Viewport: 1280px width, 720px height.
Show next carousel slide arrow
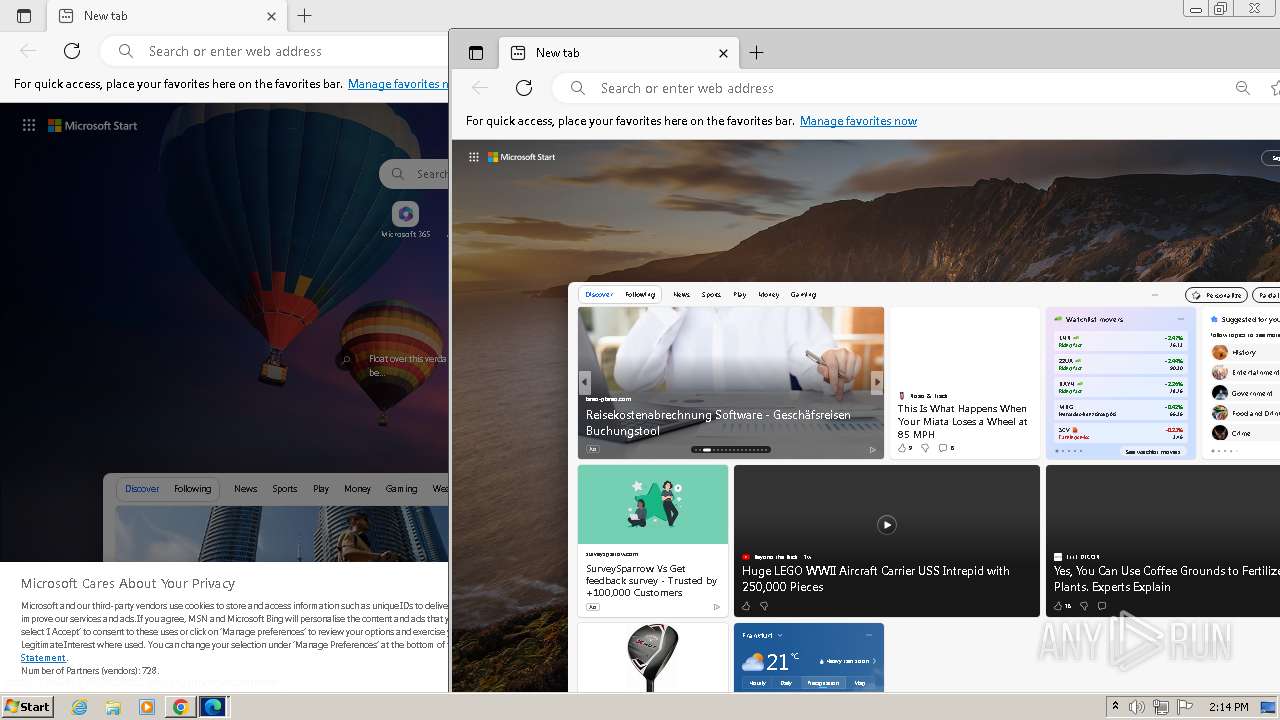coord(877,382)
